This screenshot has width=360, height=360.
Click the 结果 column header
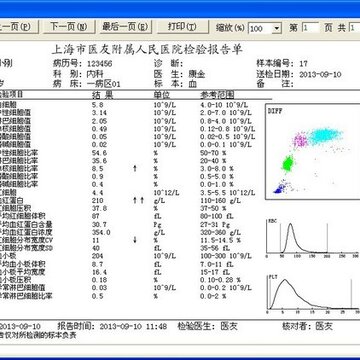coord(102,95)
